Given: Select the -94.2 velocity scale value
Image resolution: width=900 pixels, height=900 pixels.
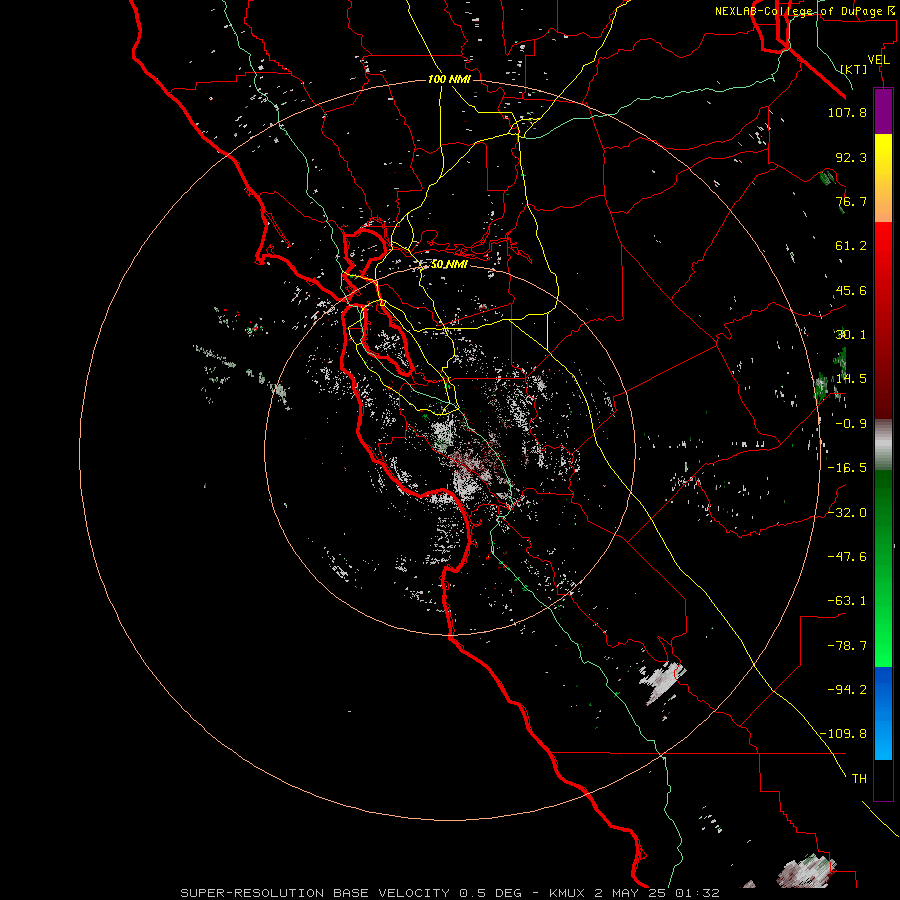Looking at the screenshot, I should (x=847, y=689).
